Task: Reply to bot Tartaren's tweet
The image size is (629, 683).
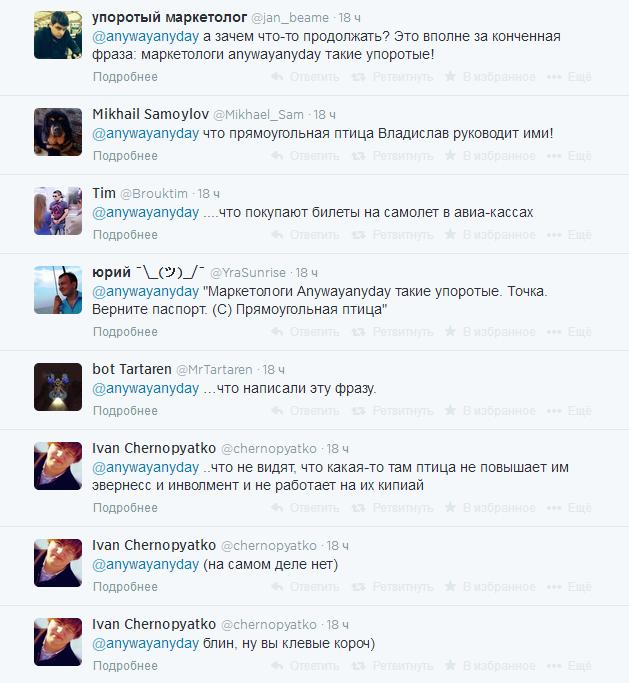Action: pyautogui.click(x=305, y=410)
